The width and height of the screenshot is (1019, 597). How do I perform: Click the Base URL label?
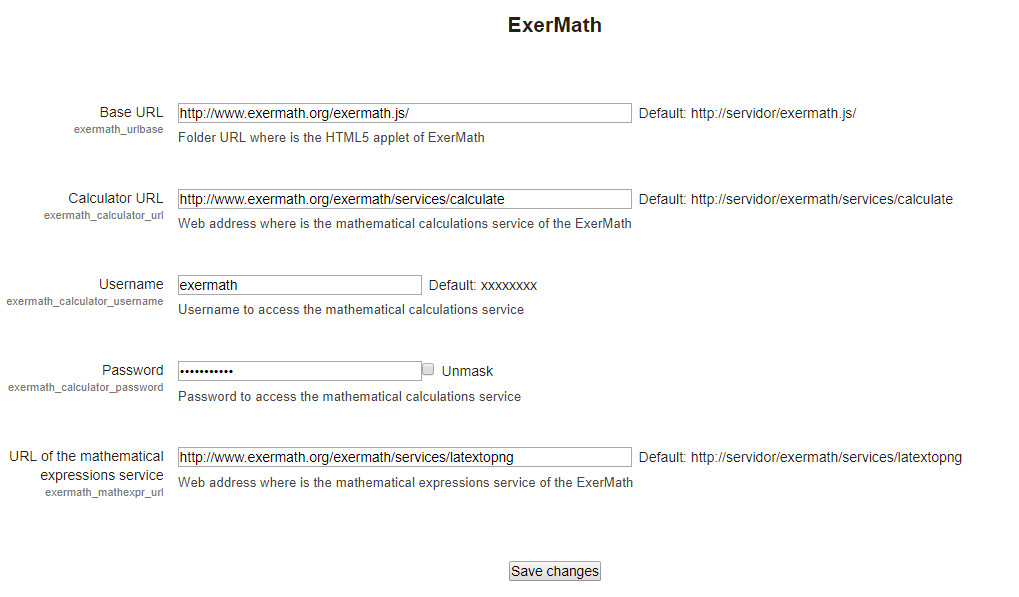tap(131, 112)
